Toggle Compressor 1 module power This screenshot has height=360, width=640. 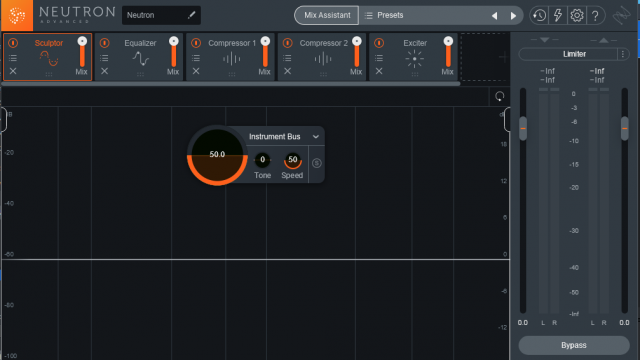pos(196,43)
